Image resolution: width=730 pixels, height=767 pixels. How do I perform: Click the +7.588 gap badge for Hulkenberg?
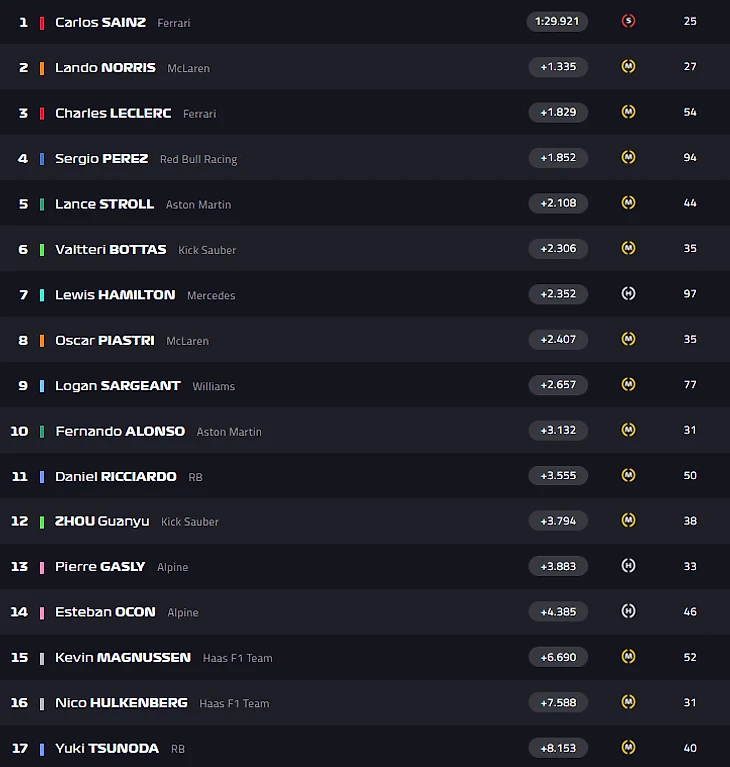tap(558, 703)
